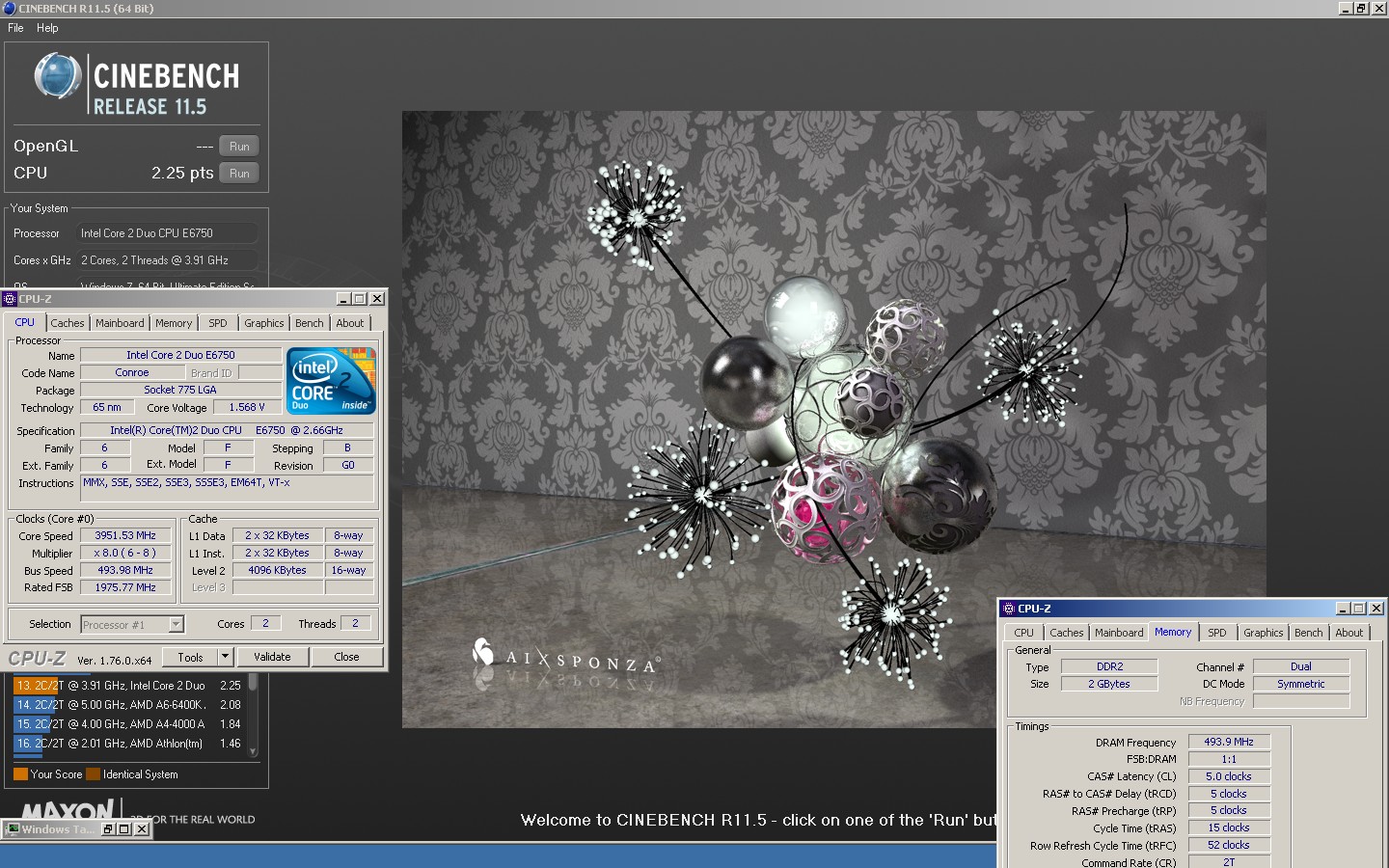This screenshot has height=868, width=1389.
Task: Select Memory tab in right CPU-Z
Action: [x=1173, y=632]
